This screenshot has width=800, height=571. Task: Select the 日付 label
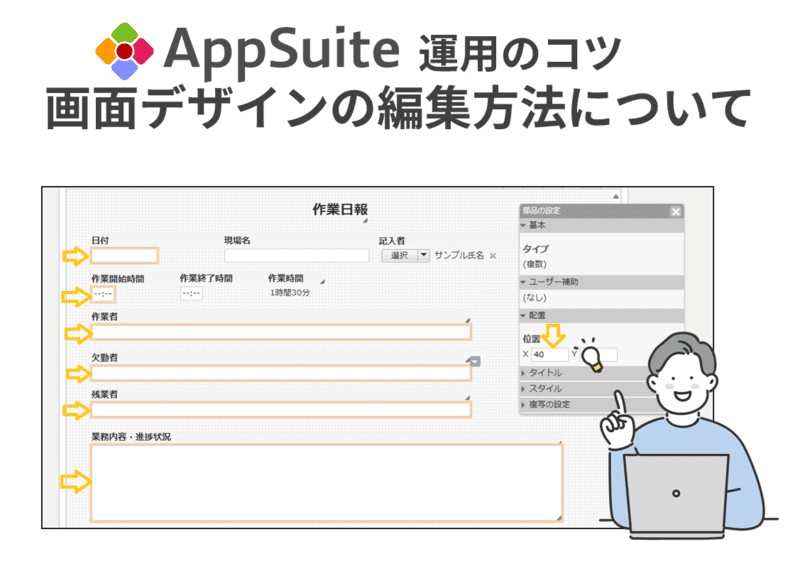[100, 240]
